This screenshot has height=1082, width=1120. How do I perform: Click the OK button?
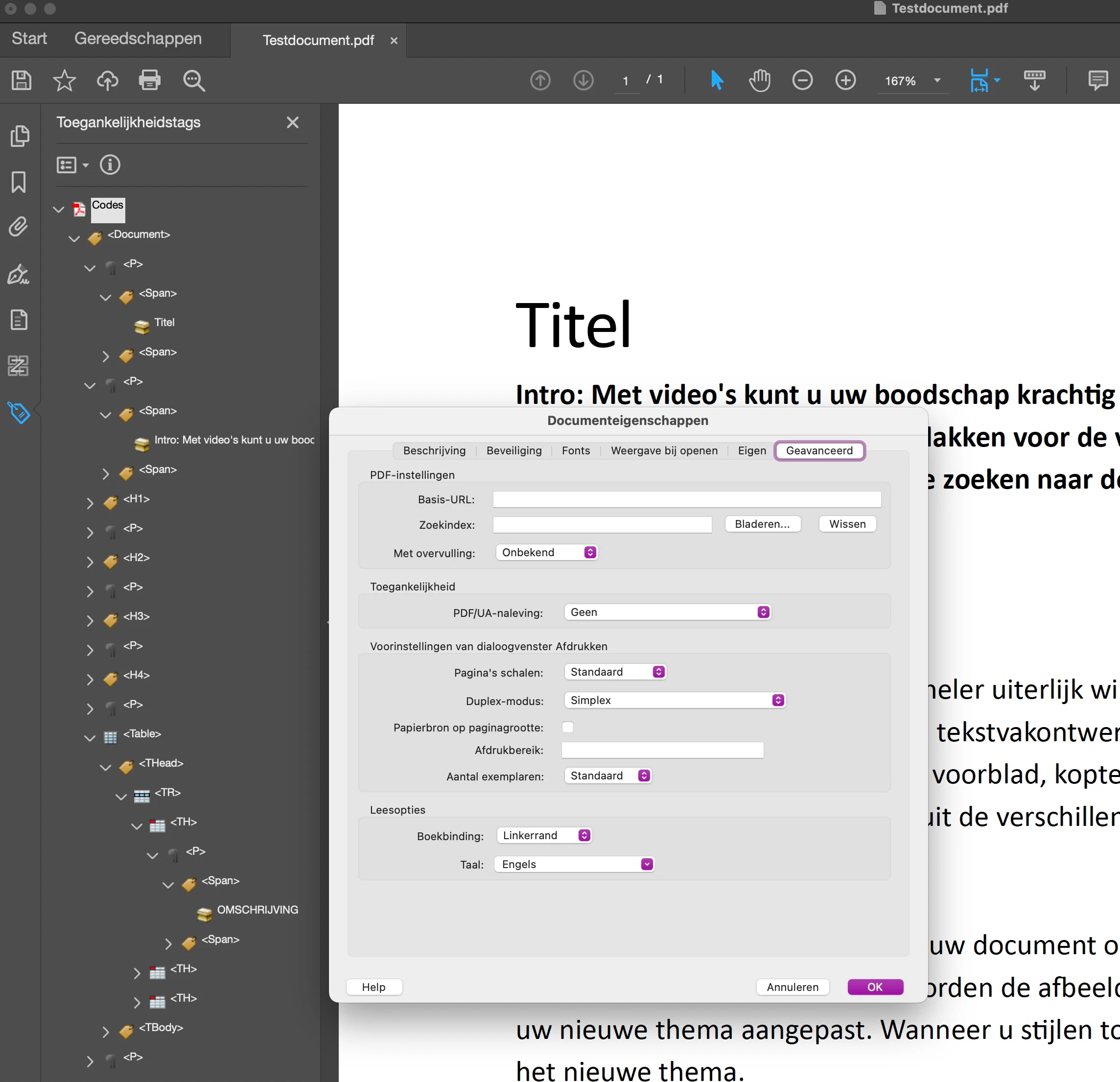[875, 987]
